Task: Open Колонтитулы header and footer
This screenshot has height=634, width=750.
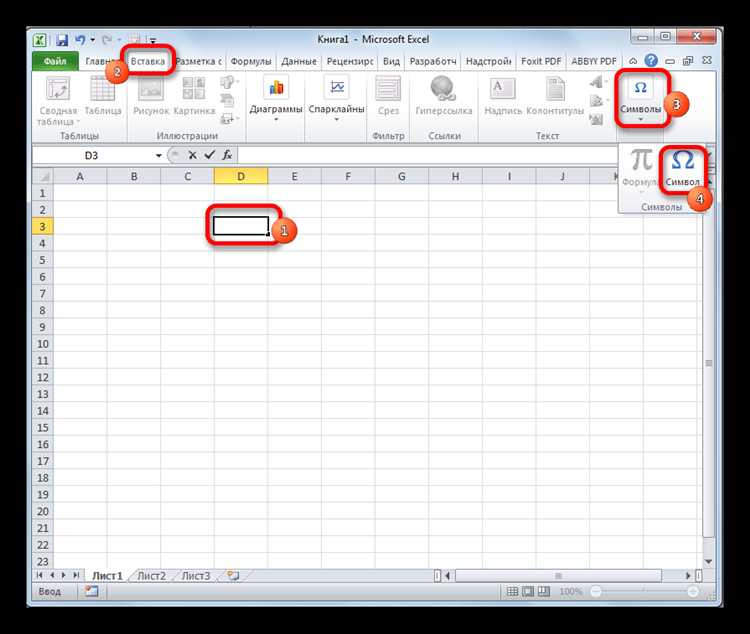Action: [x=555, y=96]
